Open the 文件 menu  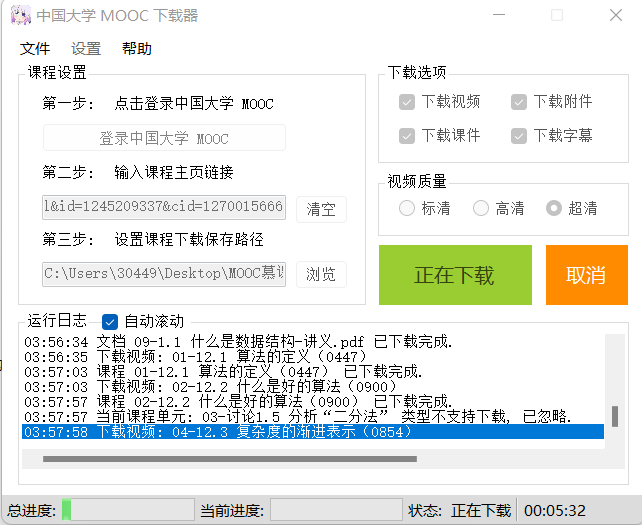point(35,49)
